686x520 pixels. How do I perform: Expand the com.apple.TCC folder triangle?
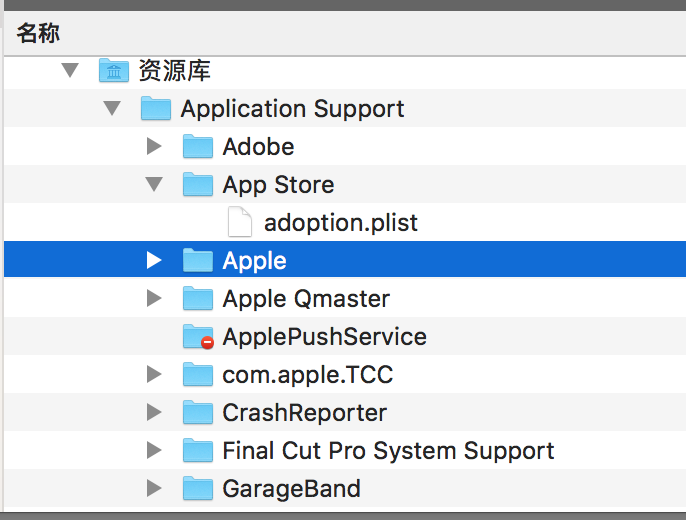tap(154, 374)
